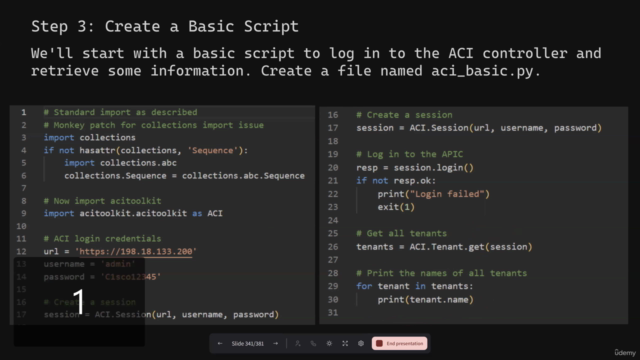The height and width of the screenshot is (360, 640).
Task: Click code line 'import collections.abc'
Action: [120, 163]
